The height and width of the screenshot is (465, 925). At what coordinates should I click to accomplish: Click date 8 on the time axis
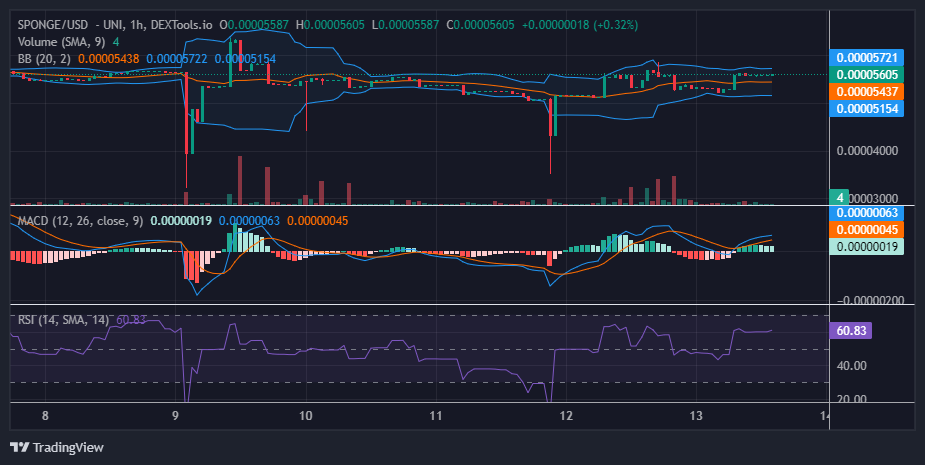(45, 415)
